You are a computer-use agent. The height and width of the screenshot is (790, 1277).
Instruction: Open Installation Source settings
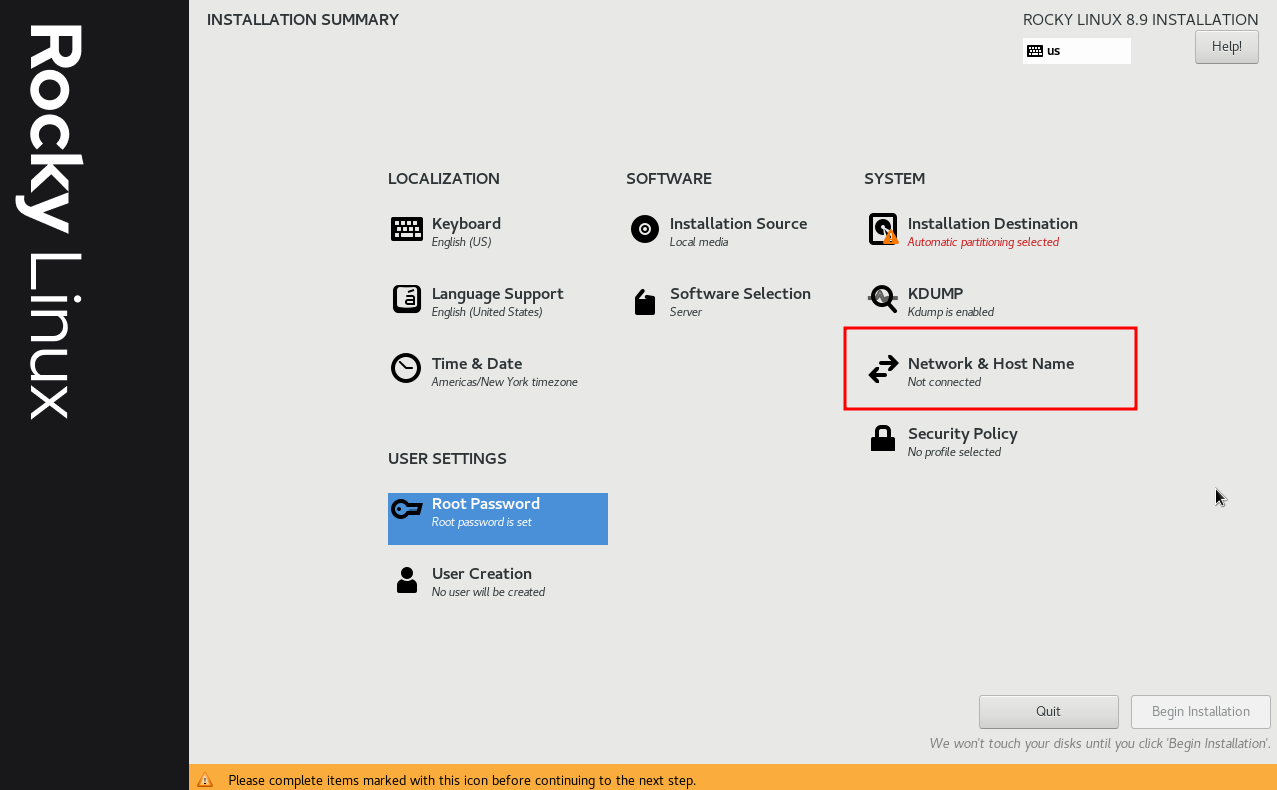click(x=738, y=224)
